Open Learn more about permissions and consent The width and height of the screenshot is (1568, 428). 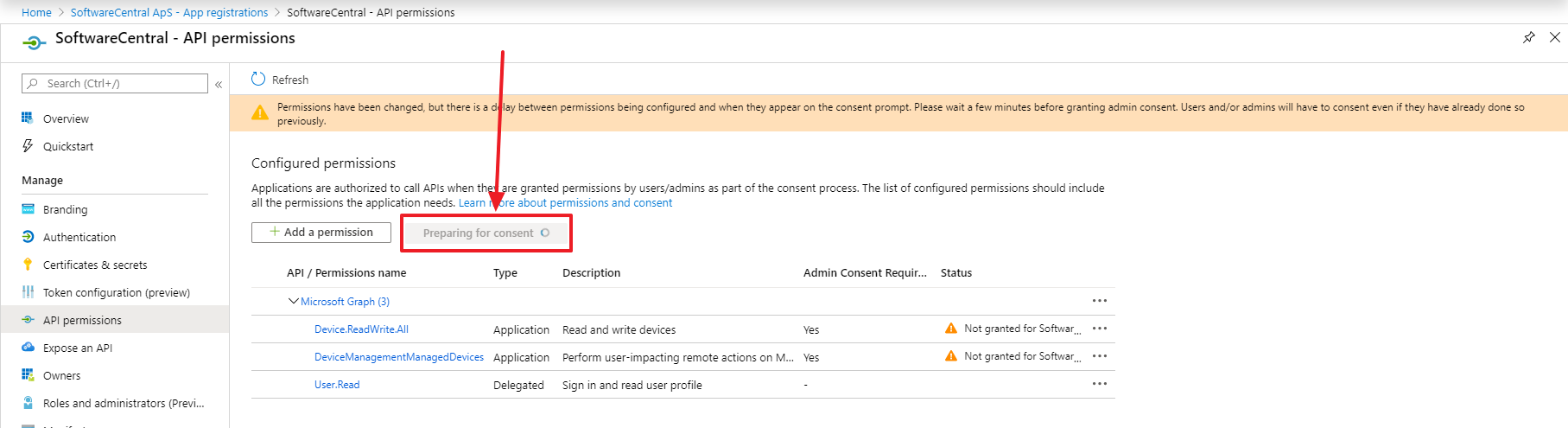pyautogui.click(x=565, y=203)
